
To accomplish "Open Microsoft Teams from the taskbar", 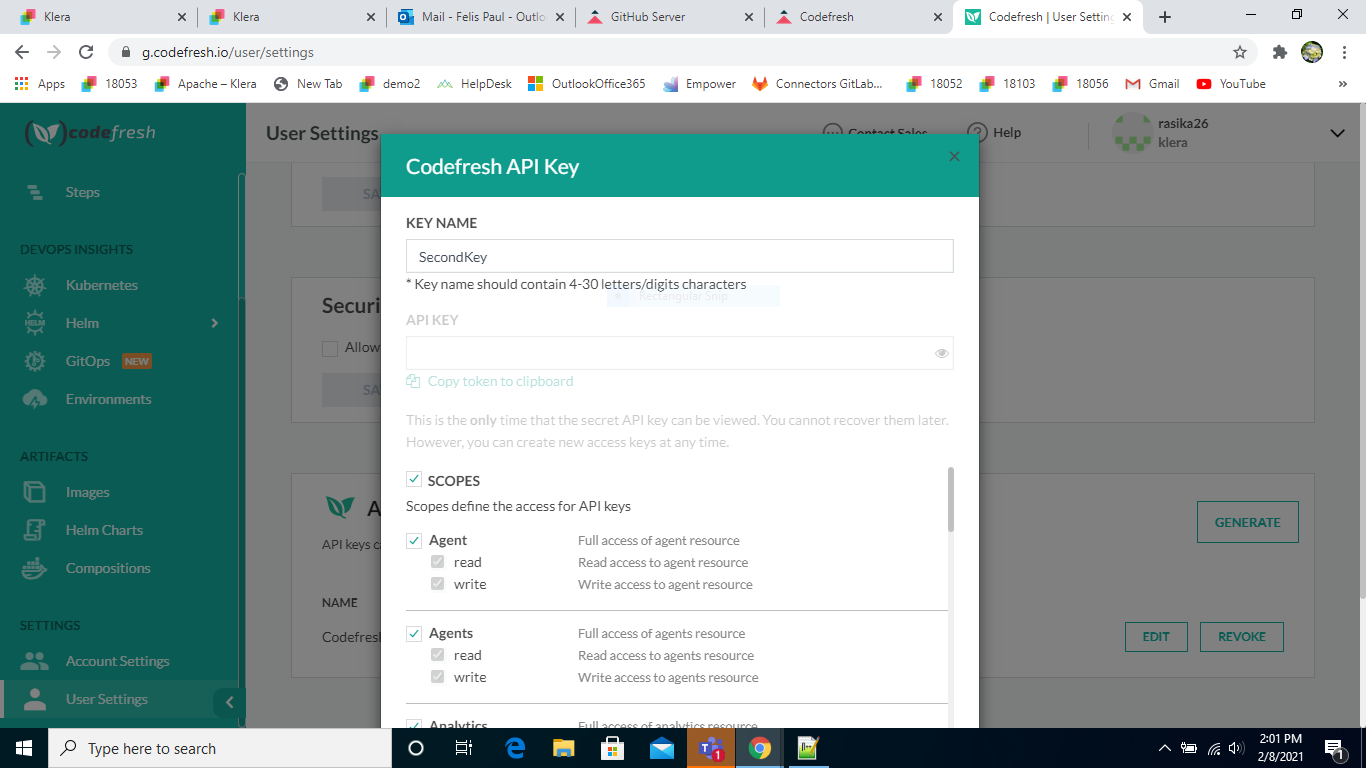I will (x=711, y=748).
